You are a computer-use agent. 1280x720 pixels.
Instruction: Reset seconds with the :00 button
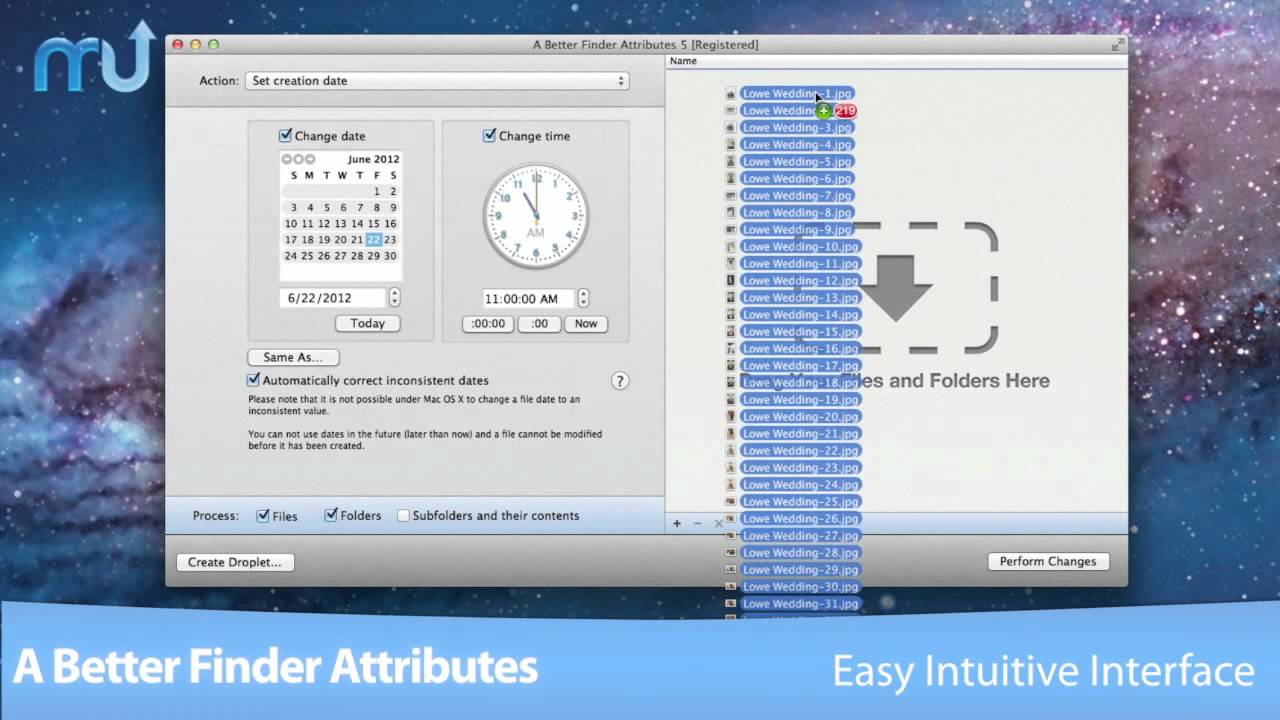539,324
